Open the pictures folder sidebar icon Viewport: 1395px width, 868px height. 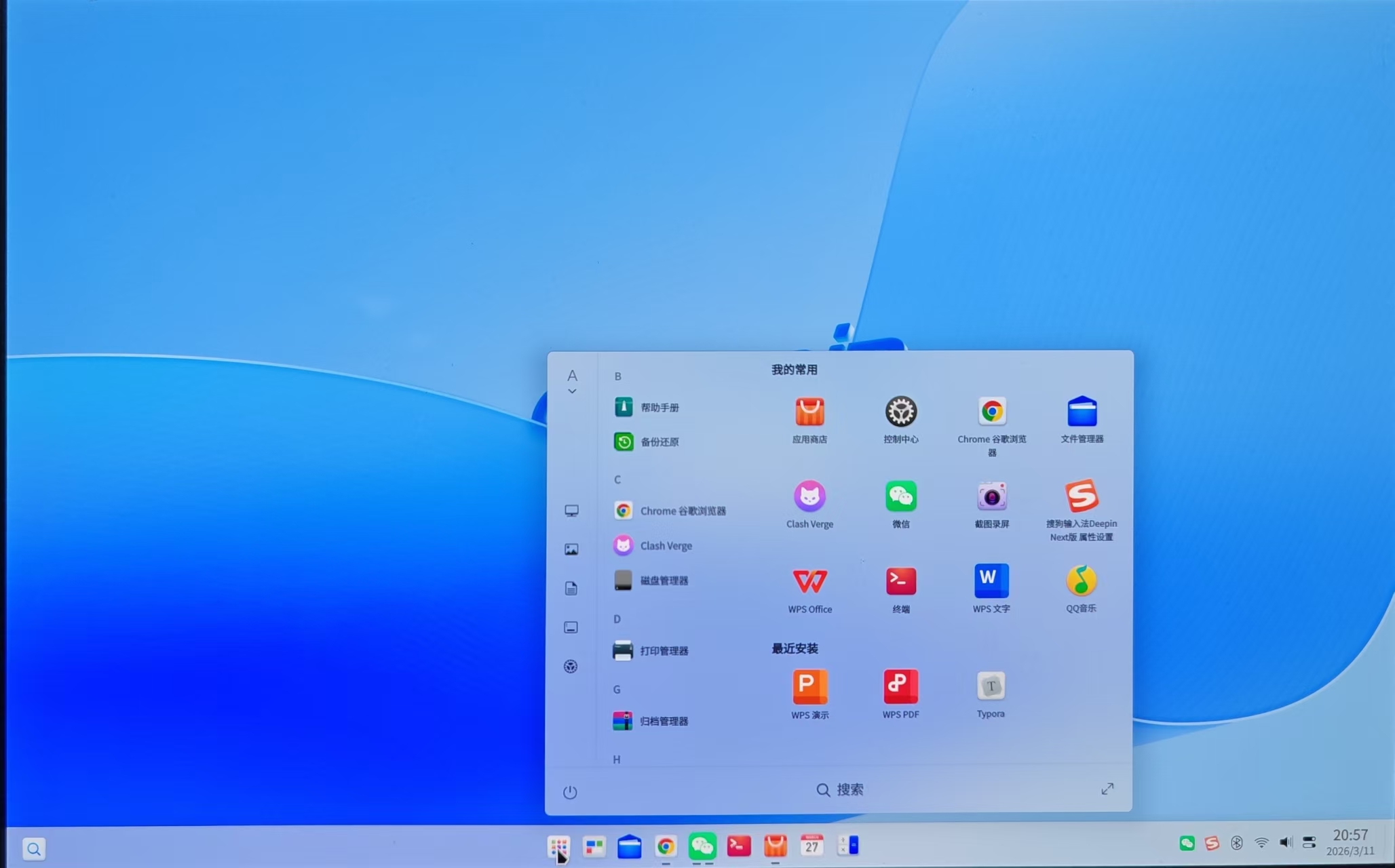[571, 549]
